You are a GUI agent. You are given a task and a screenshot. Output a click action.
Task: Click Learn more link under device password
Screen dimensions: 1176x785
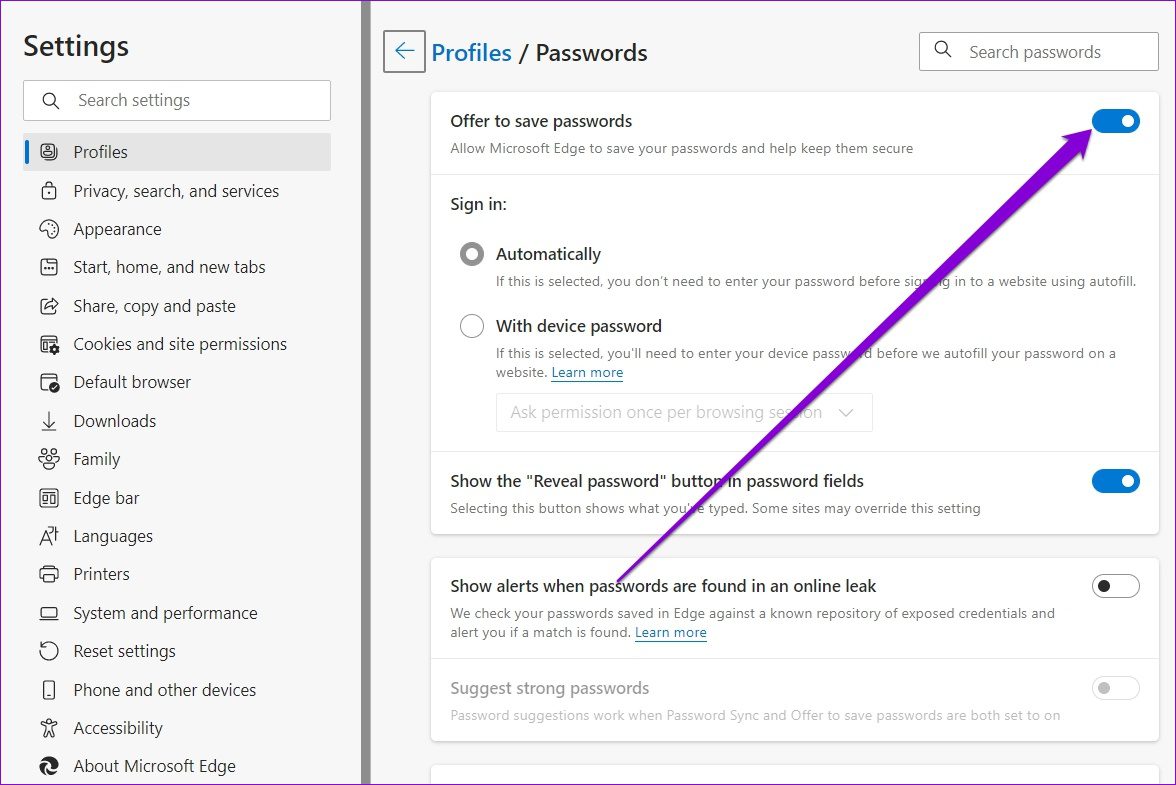(587, 373)
